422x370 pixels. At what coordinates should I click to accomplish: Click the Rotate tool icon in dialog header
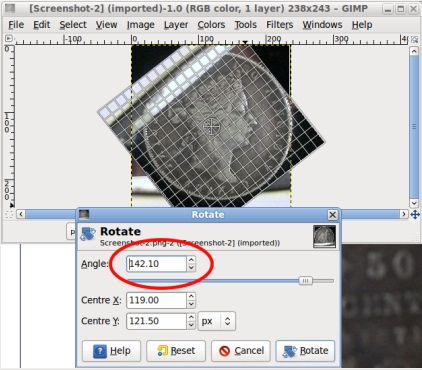click(x=88, y=233)
